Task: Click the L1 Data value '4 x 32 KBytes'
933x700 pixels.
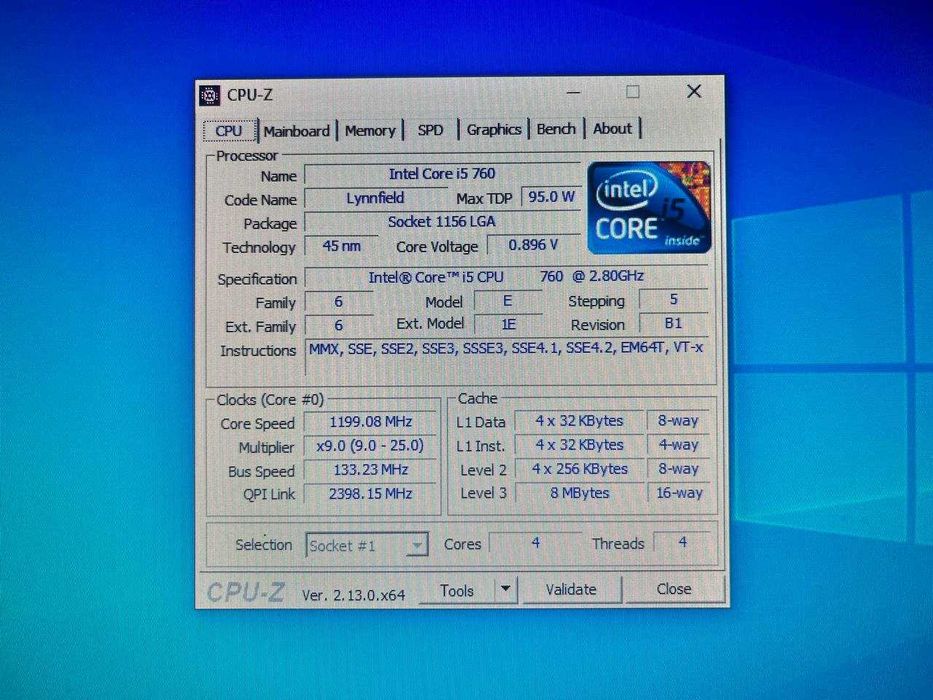Action: [x=579, y=421]
